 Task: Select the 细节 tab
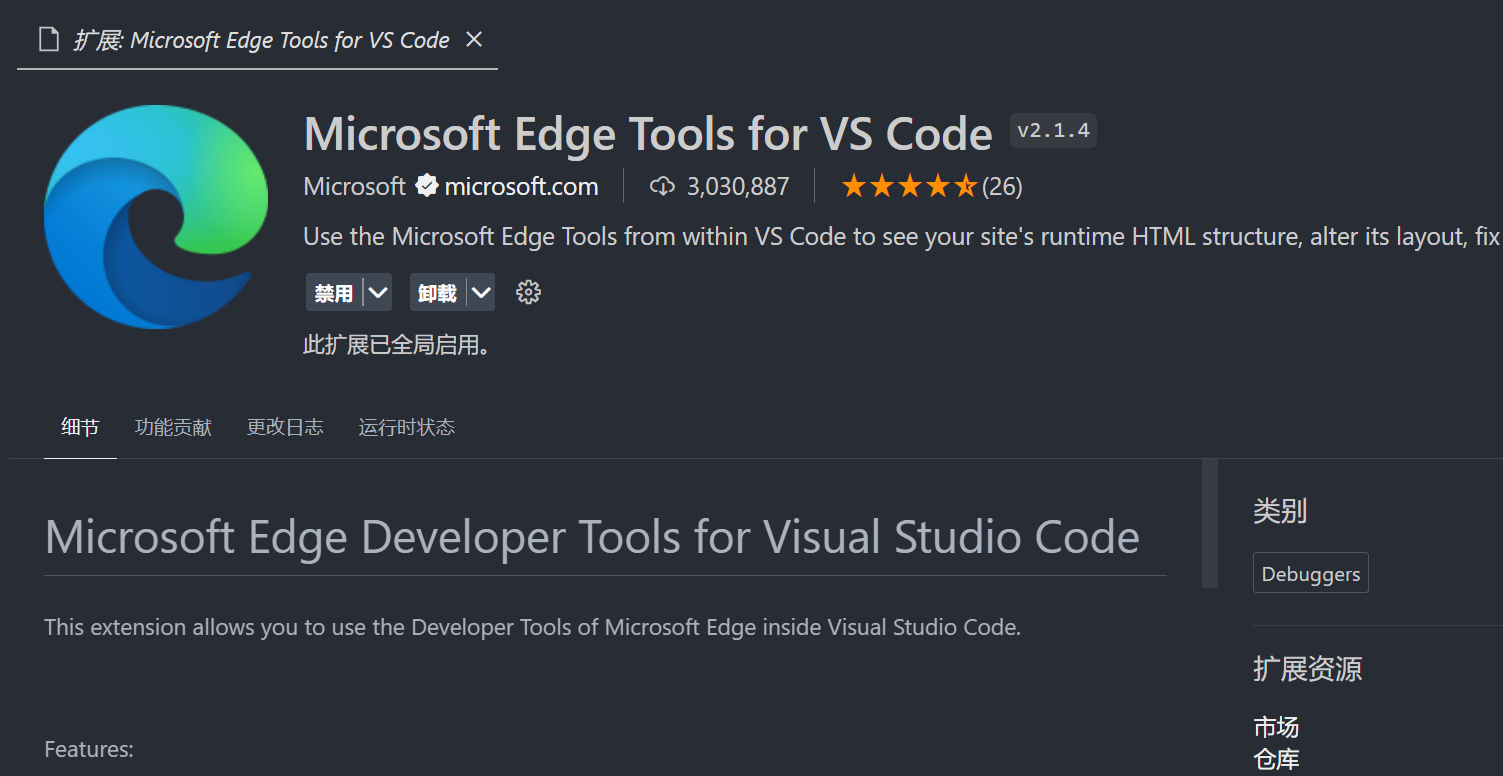(80, 428)
